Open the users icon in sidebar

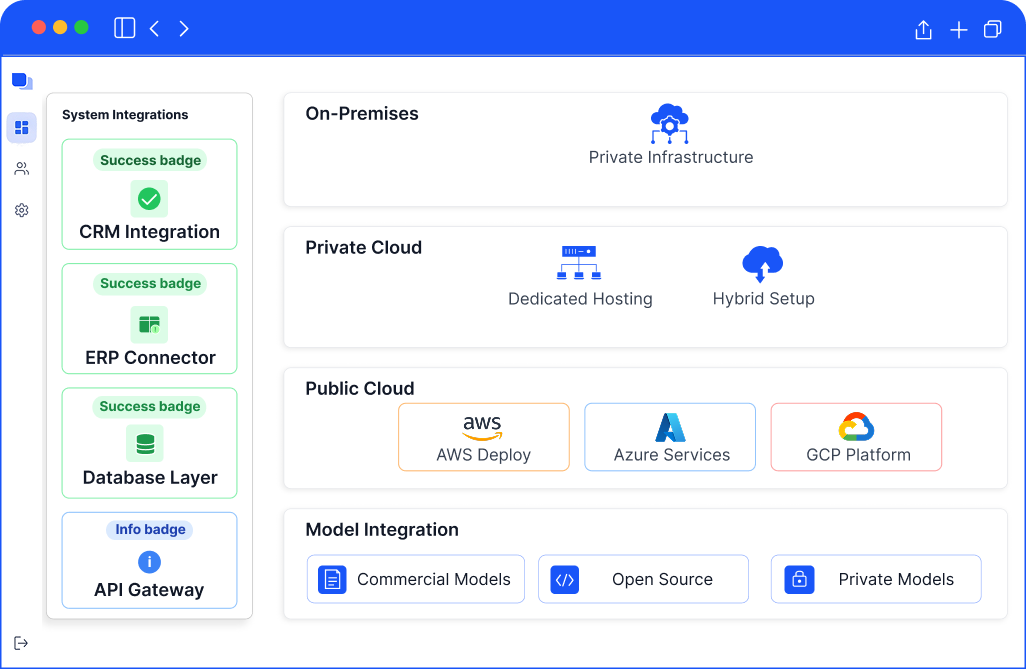click(x=22, y=169)
